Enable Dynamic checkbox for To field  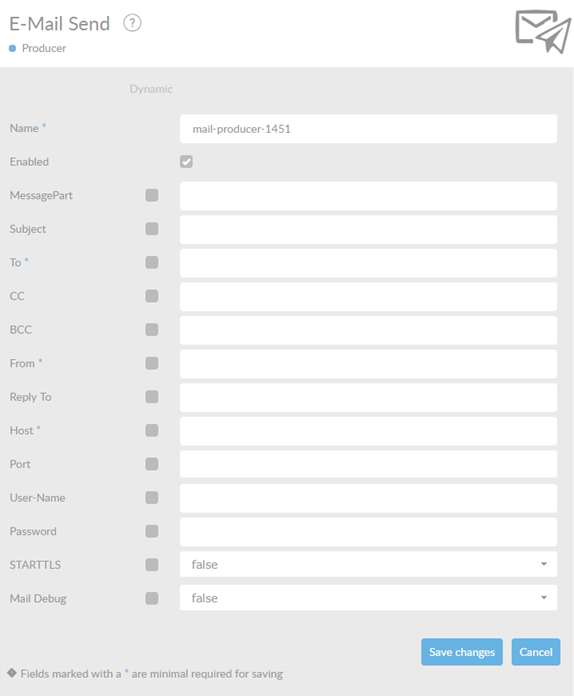[x=152, y=262]
